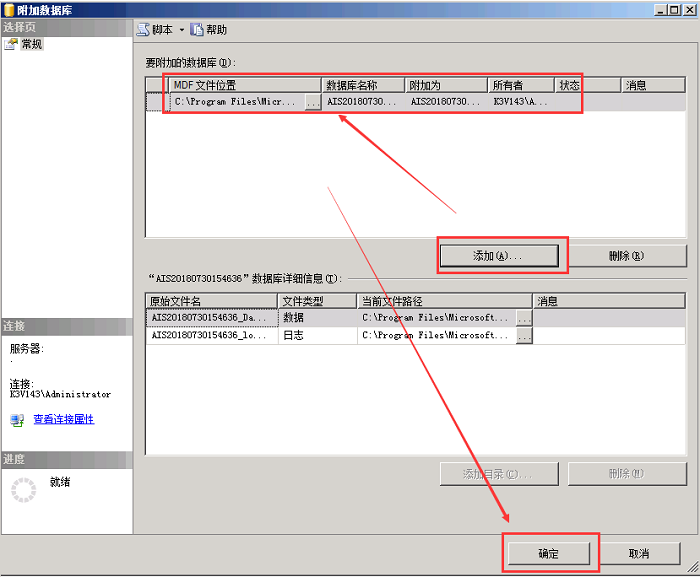Click the upper 删除(R) button
Image resolution: width=700 pixels, height=577 pixels.
(627, 256)
